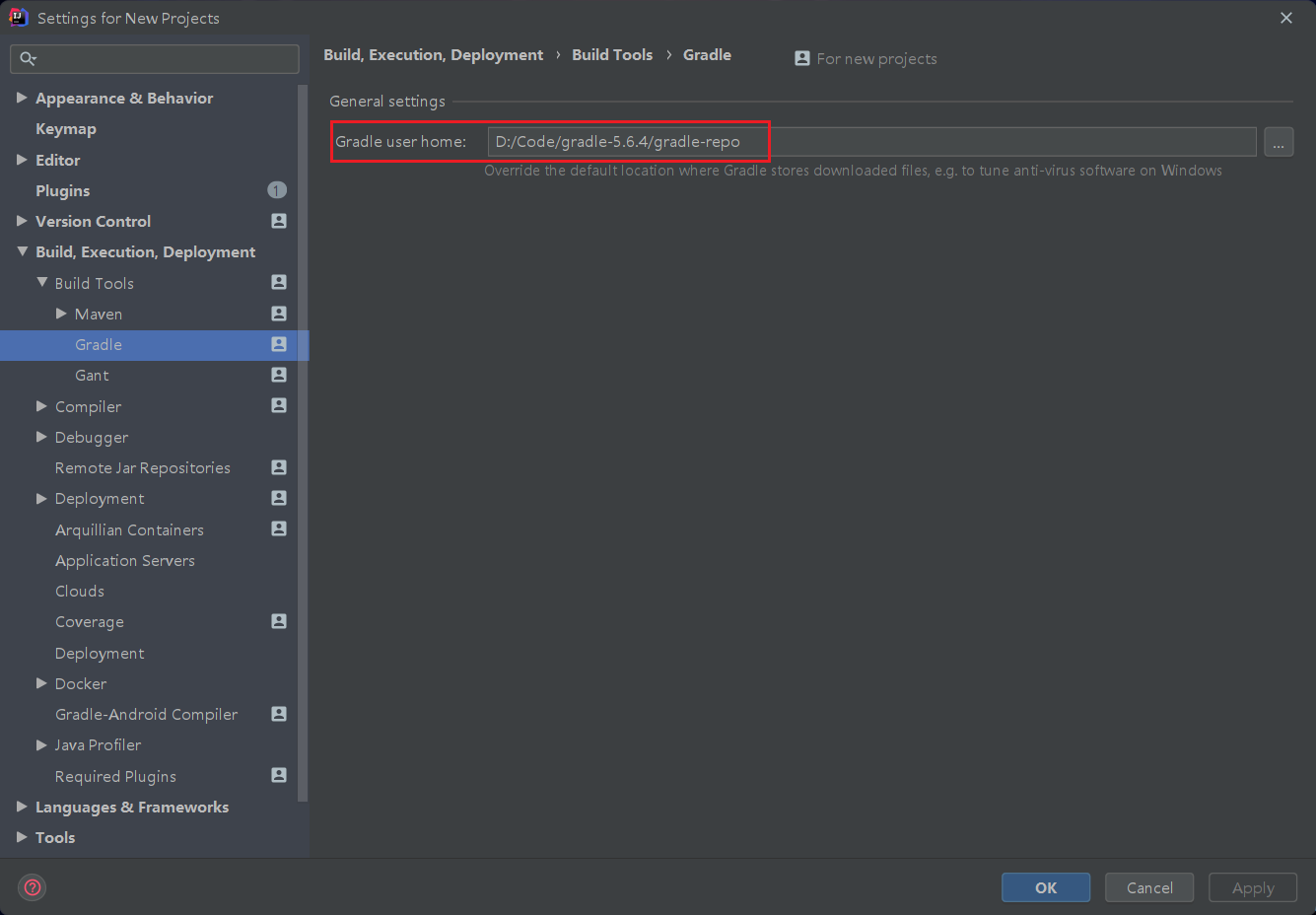Image resolution: width=1316 pixels, height=915 pixels.
Task: Collapse the Build Tools arrow
Action: [x=41, y=282]
